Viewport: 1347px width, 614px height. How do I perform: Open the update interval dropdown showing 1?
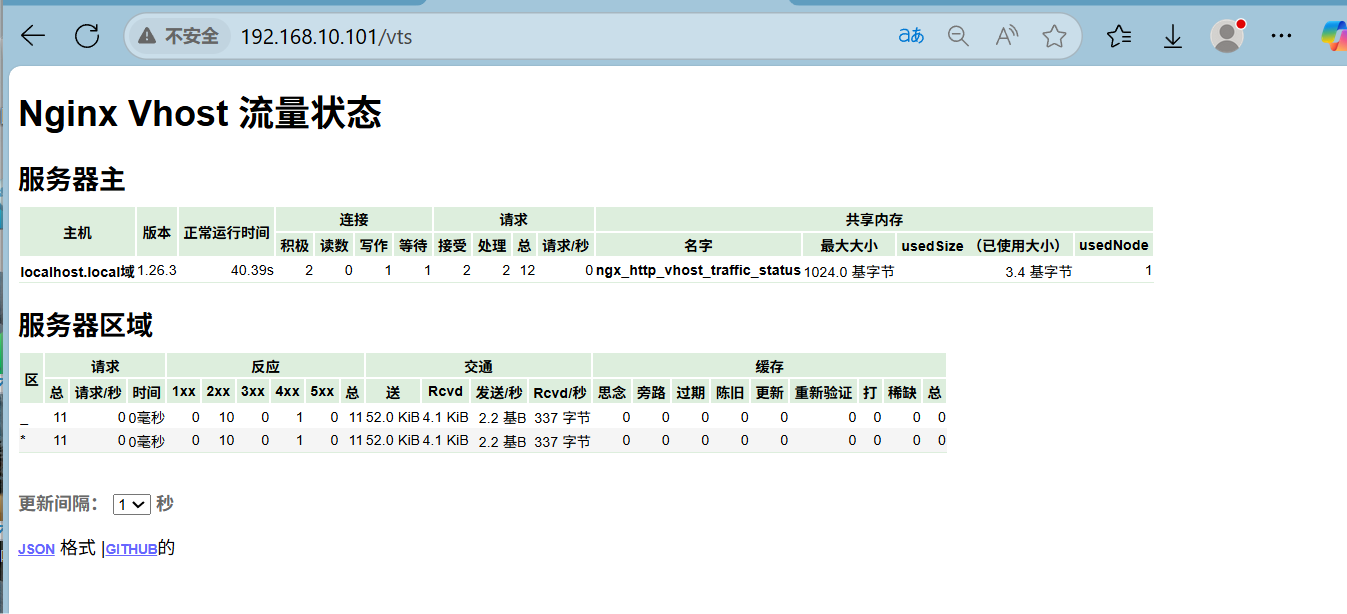(132, 504)
